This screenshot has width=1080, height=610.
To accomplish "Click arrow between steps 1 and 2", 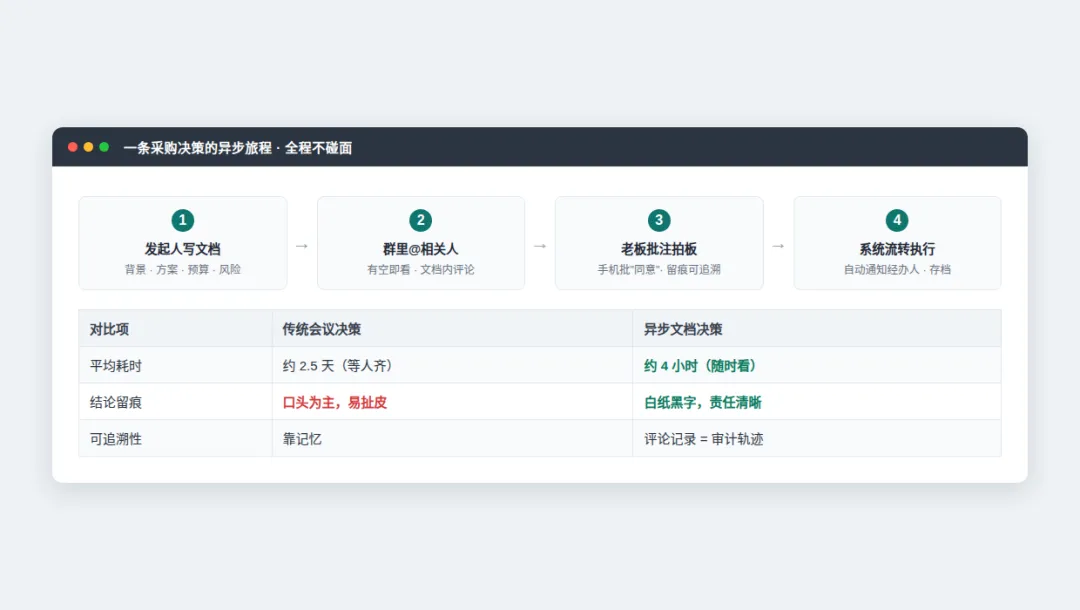I will point(302,246).
